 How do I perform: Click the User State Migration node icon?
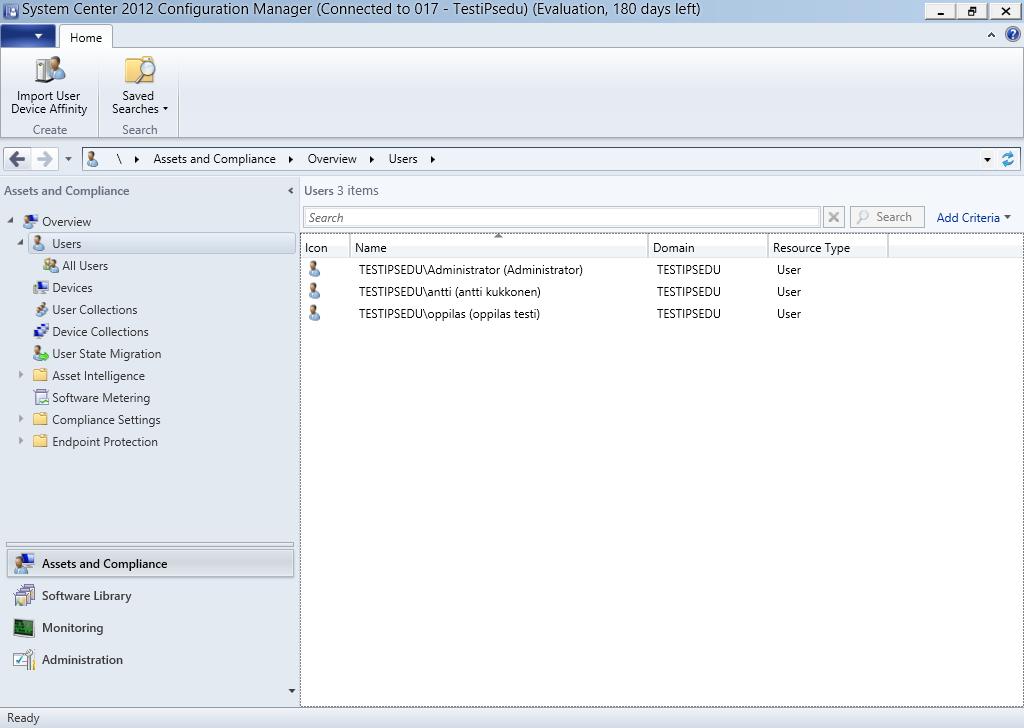40,353
